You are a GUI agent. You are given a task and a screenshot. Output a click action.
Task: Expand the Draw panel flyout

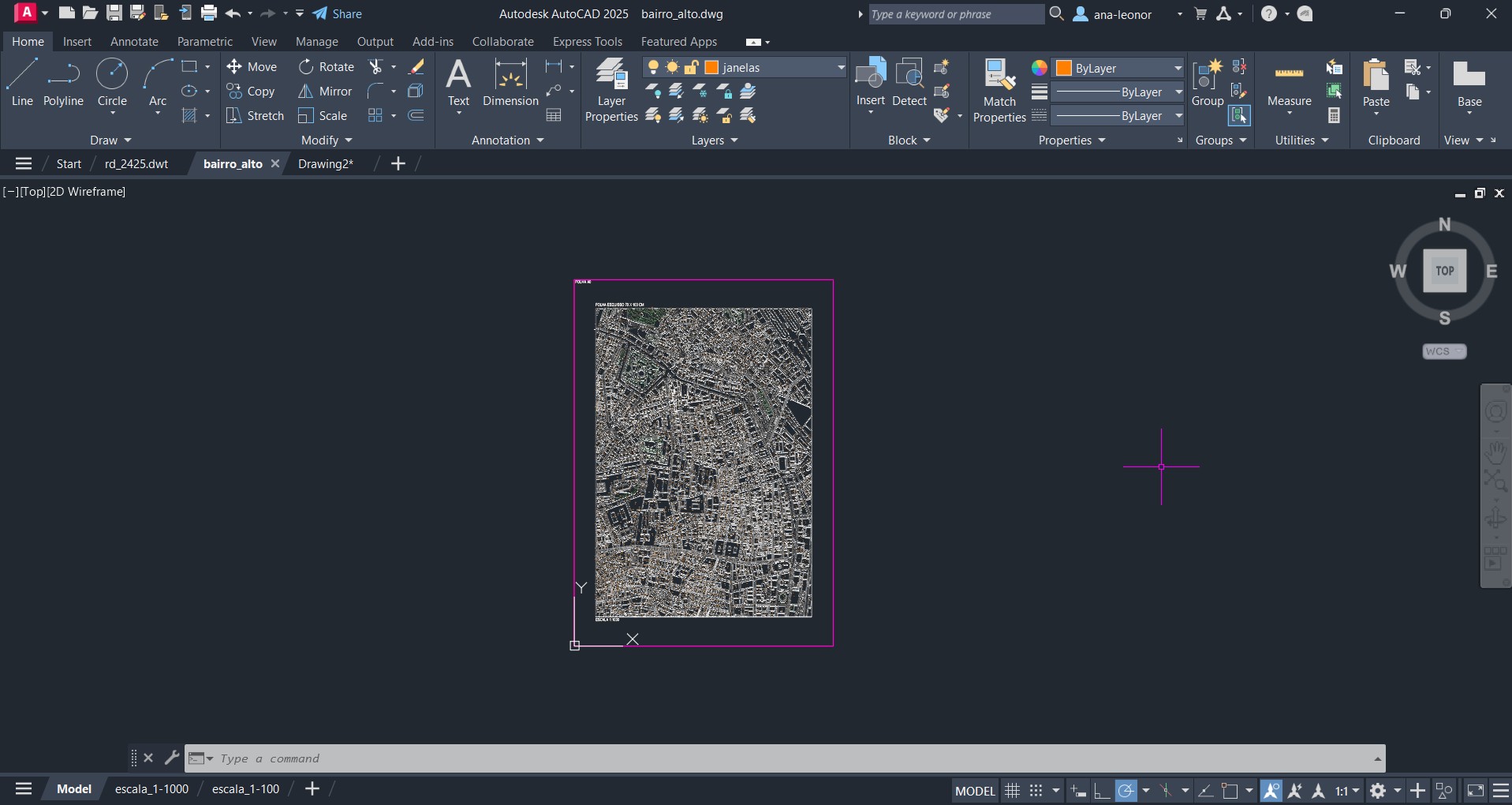tap(110, 140)
